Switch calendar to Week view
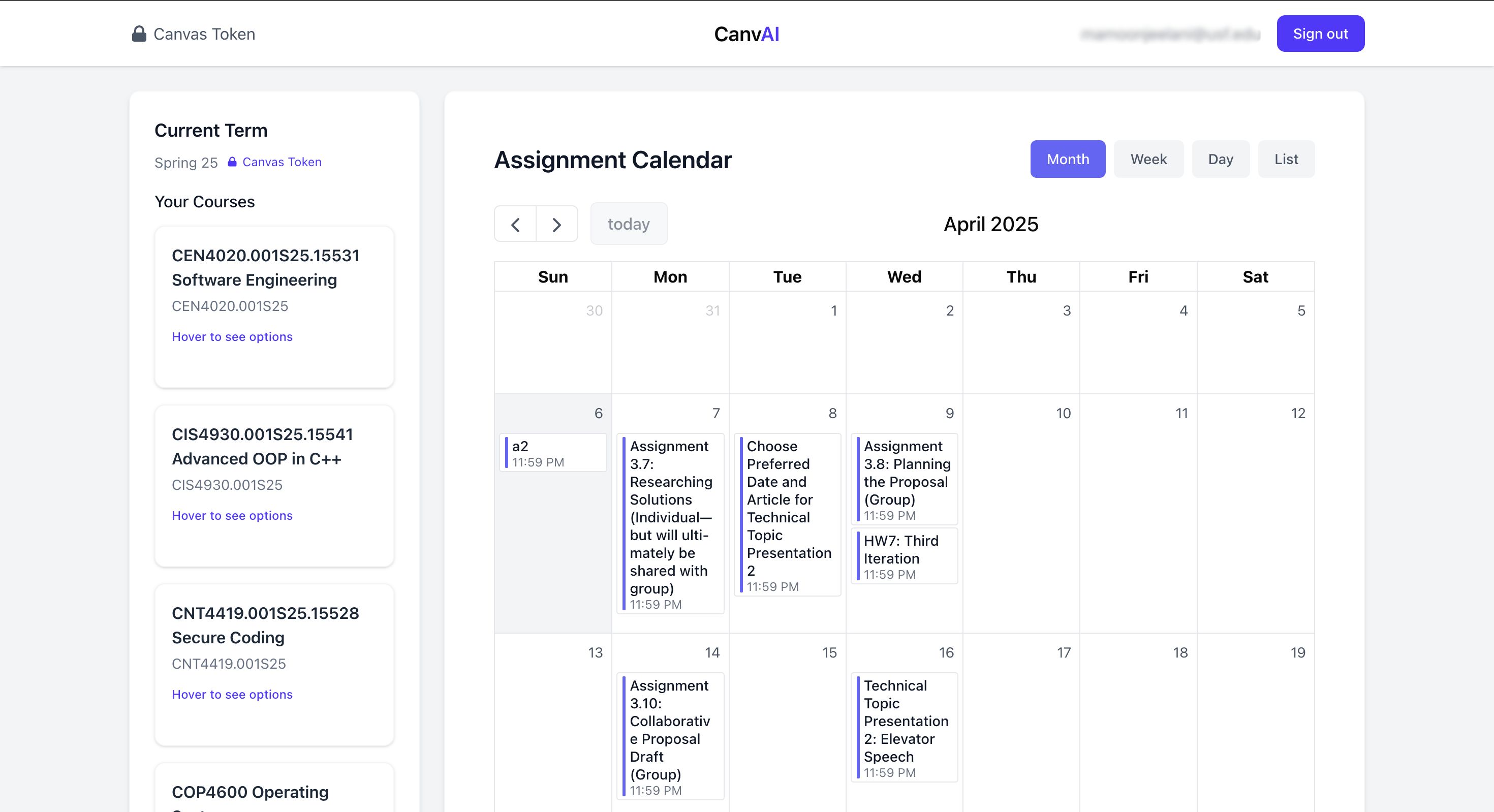Viewport: 1494px width, 812px height. 1148,159
